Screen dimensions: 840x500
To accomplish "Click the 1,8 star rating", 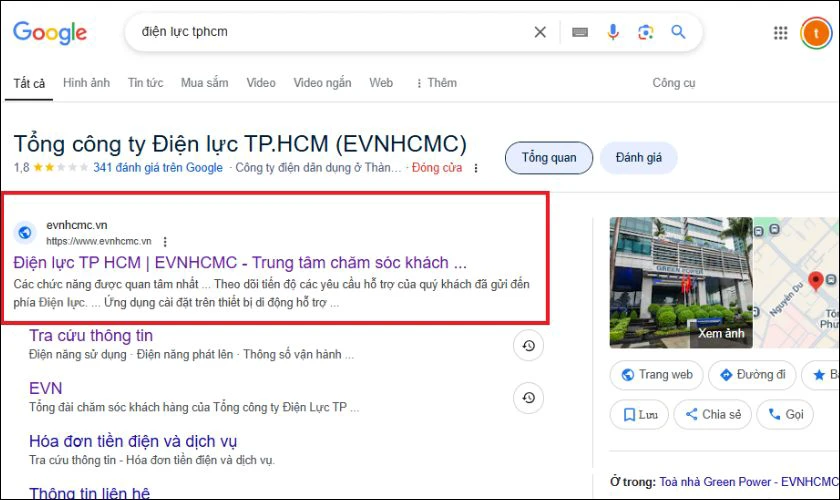I will (51, 168).
